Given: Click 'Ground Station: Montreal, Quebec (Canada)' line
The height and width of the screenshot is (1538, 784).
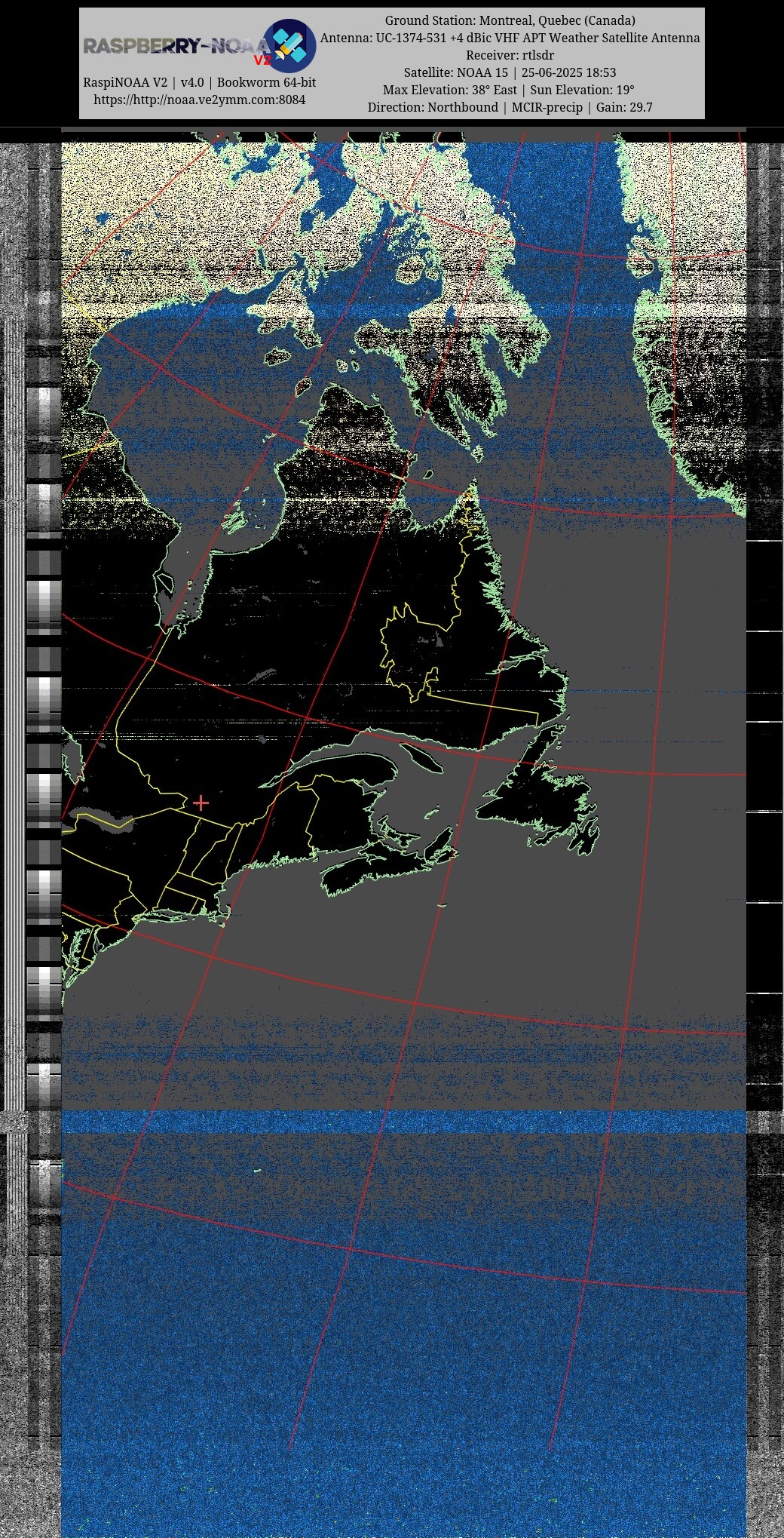Looking at the screenshot, I should [510, 20].
